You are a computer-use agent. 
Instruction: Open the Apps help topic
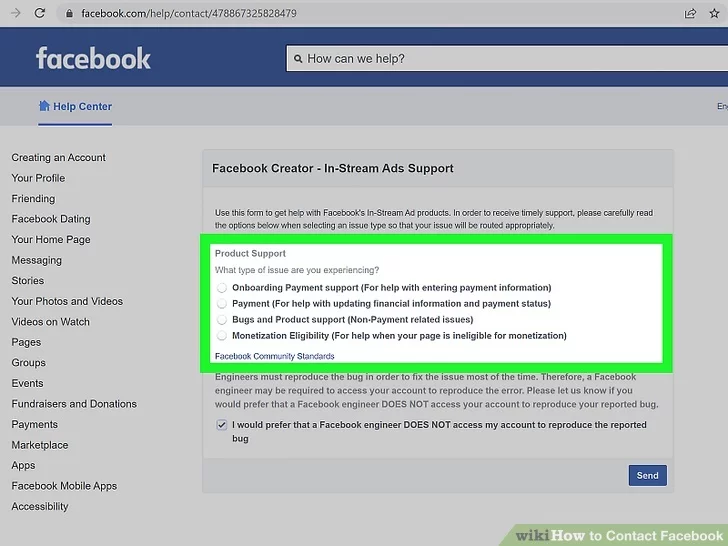[x=23, y=466]
